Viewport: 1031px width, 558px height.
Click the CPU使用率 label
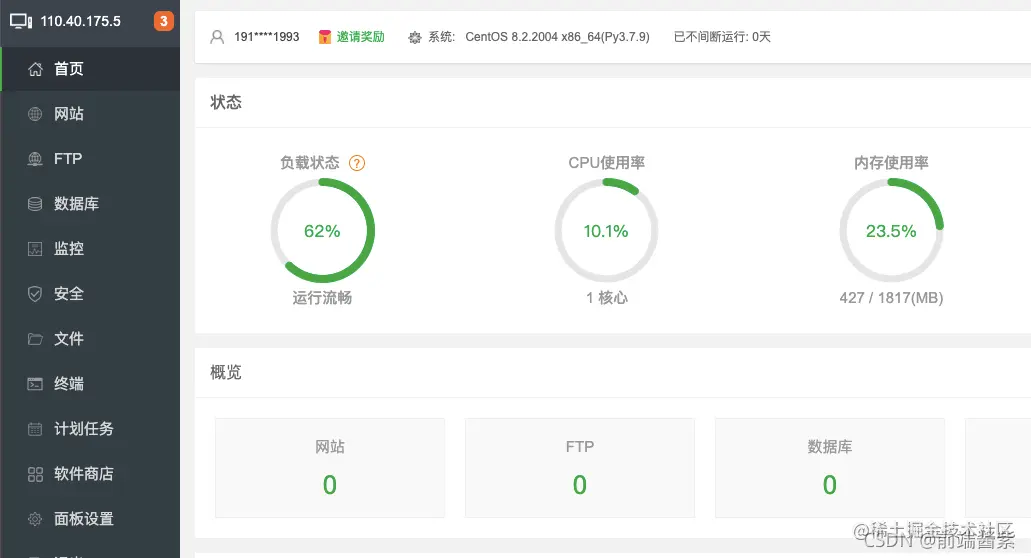pyautogui.click(x=607, y=163)
